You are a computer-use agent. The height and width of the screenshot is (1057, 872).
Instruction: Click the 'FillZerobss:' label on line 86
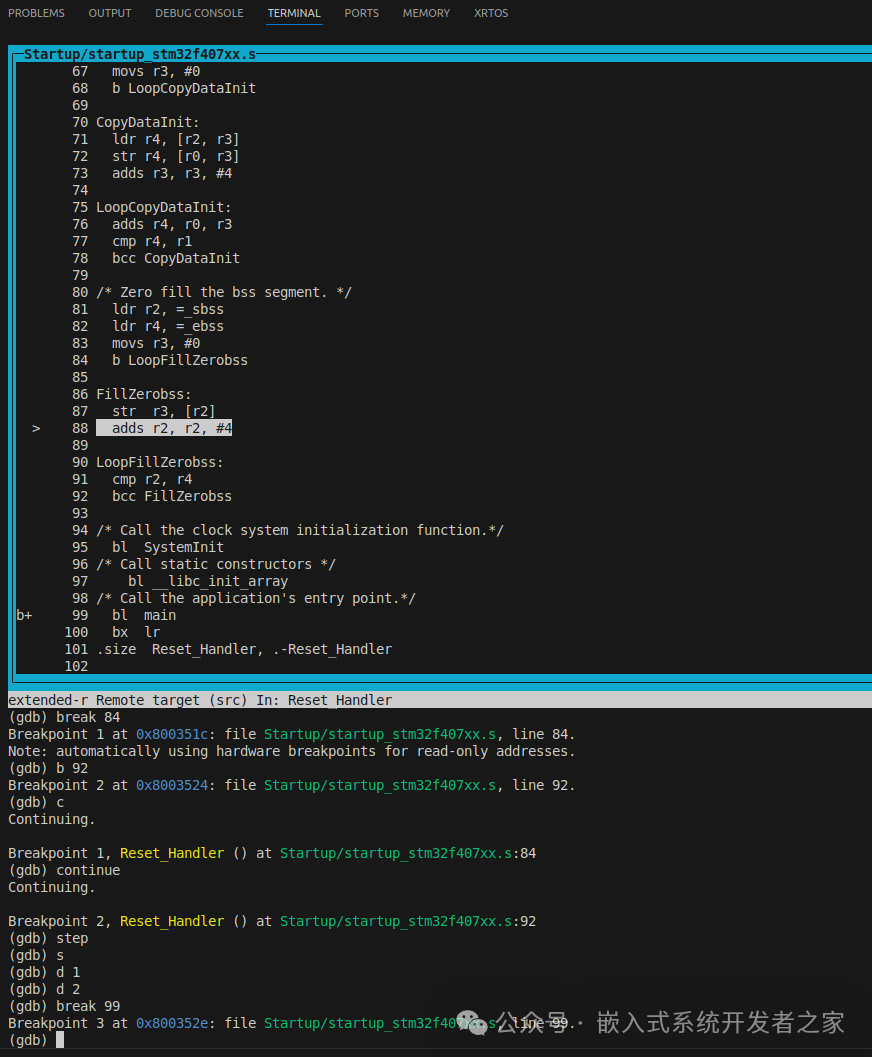click(x=144, y=394)
